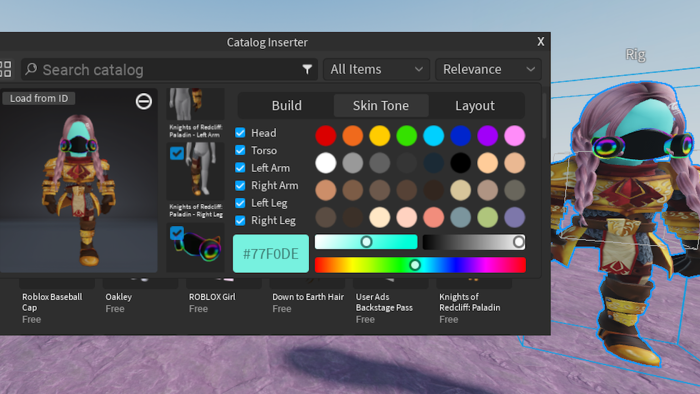Pick the black skin tone swatch
The width and height of the screenshot is (700, 394).
pos(461,163)
